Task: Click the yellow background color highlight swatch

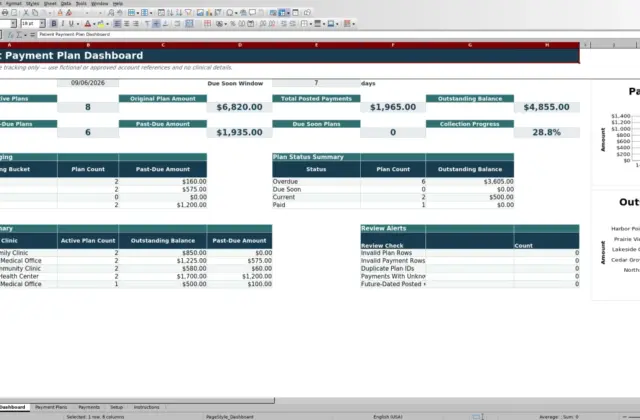Action: pyautogui.click(x=100, y=24)
